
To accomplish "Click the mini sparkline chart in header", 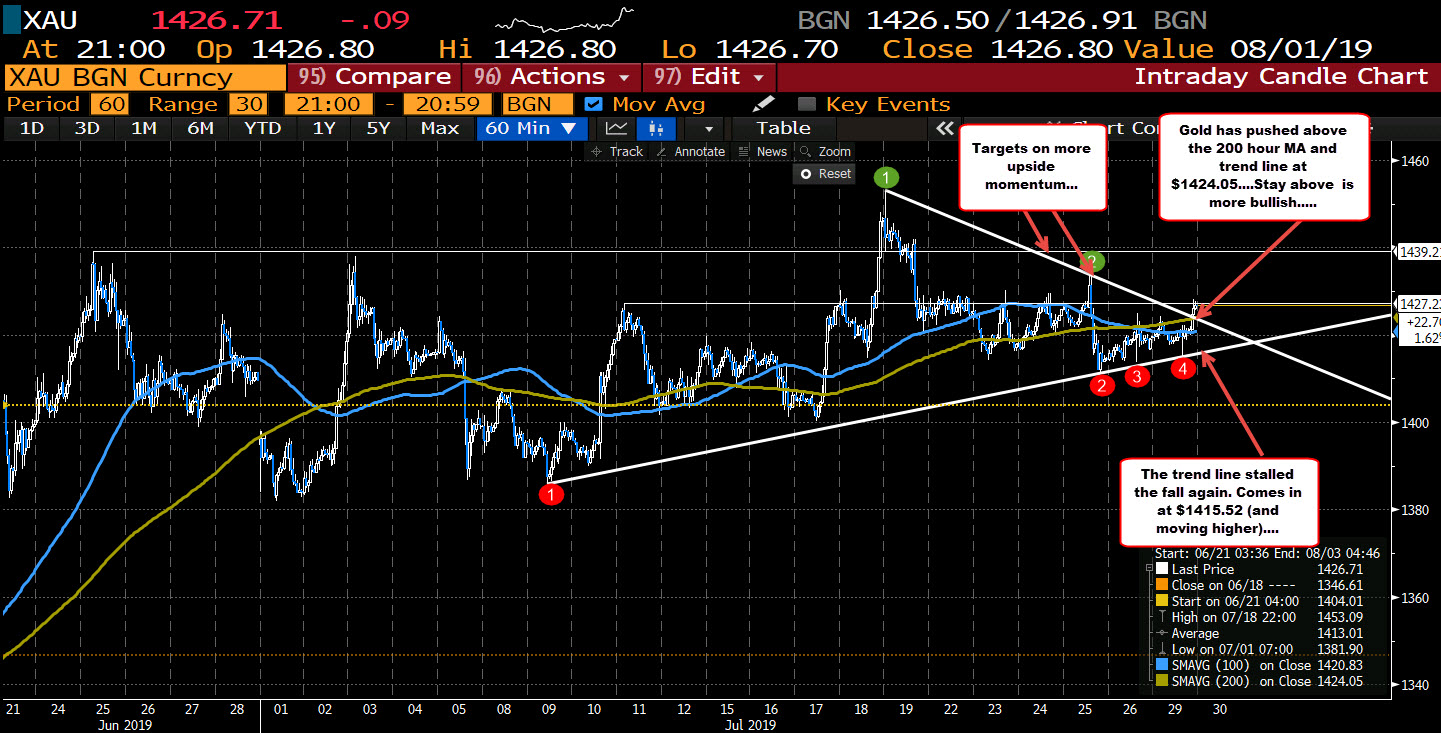I will [565, 21].
